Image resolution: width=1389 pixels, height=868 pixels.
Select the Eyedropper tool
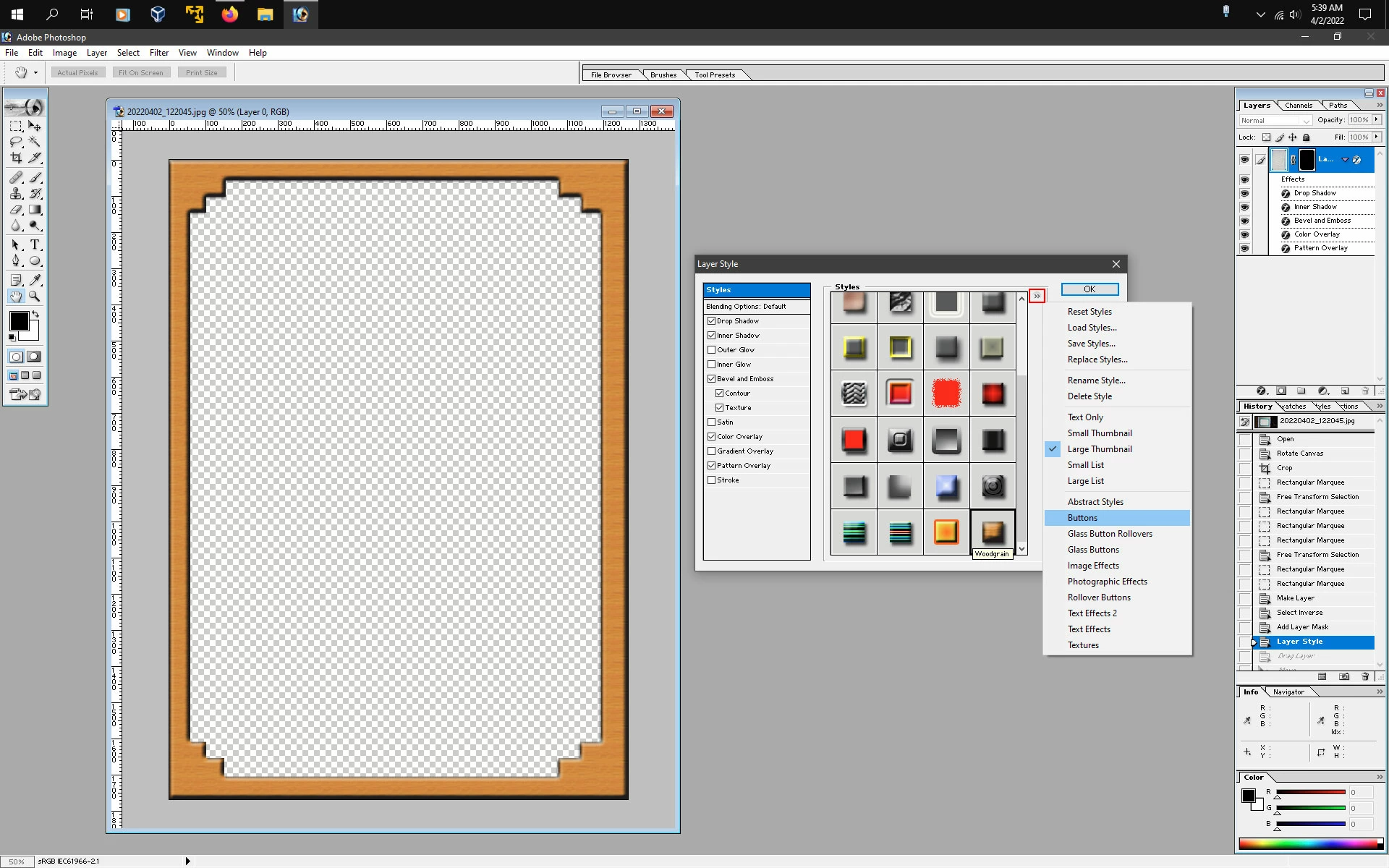35,280
